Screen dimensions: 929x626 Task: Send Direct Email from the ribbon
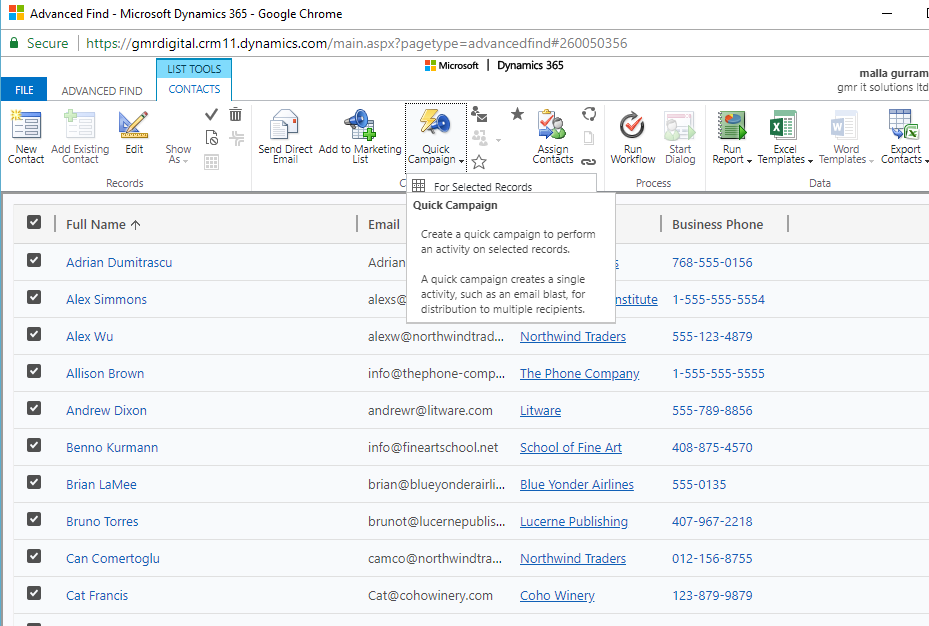[x=285, y=137]
